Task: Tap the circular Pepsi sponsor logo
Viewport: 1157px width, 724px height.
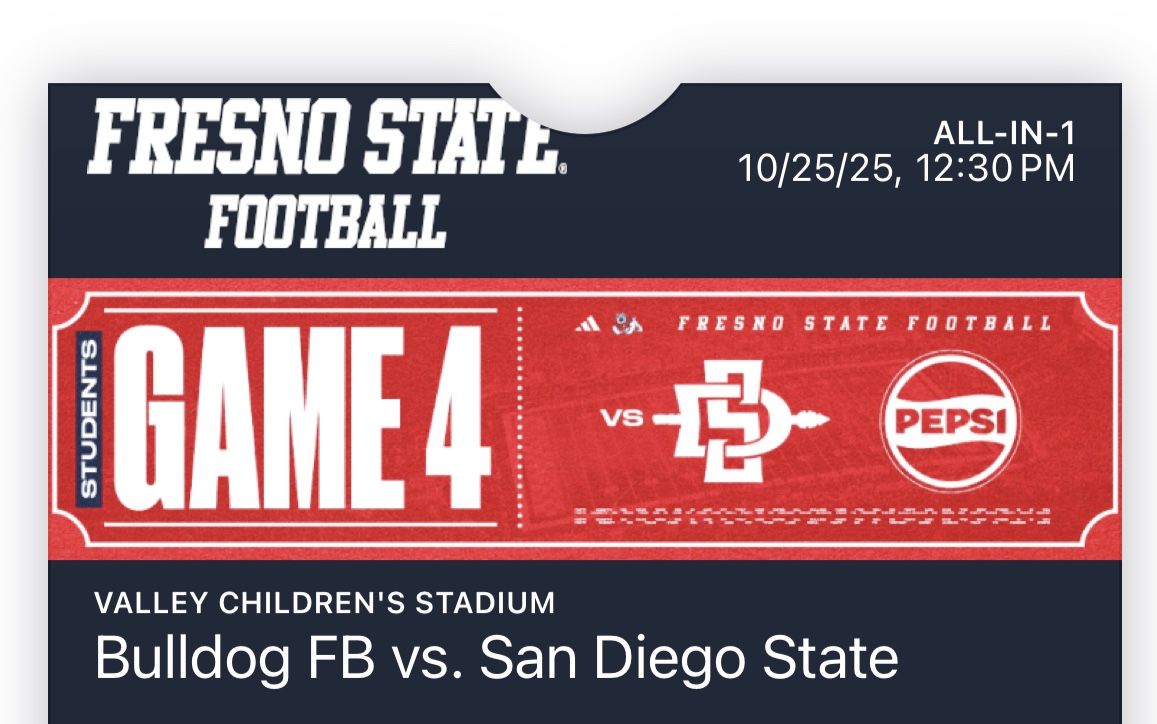Action: click(951, 418)
